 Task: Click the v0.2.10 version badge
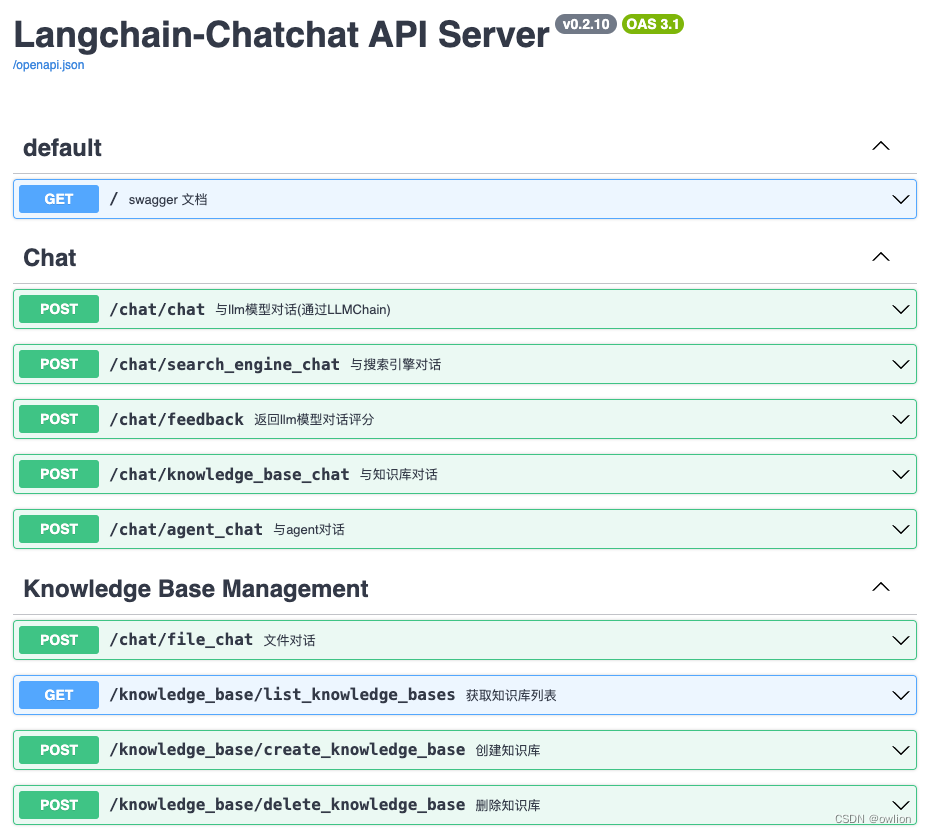(586, 24)
